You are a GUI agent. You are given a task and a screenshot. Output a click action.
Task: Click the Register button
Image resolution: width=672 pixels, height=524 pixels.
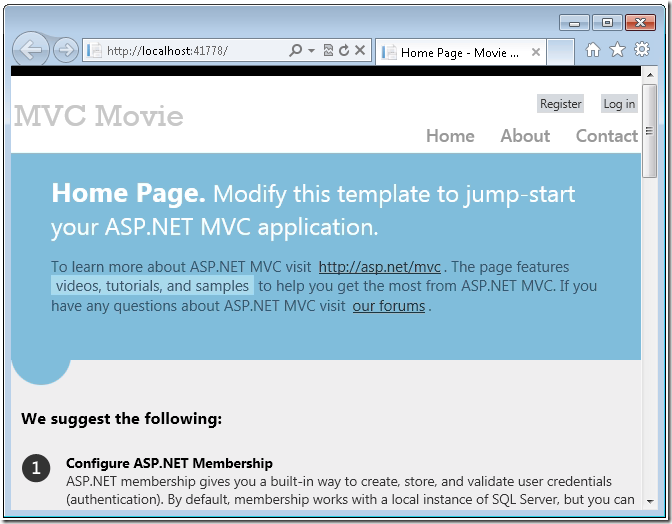(x=560, y=104)
